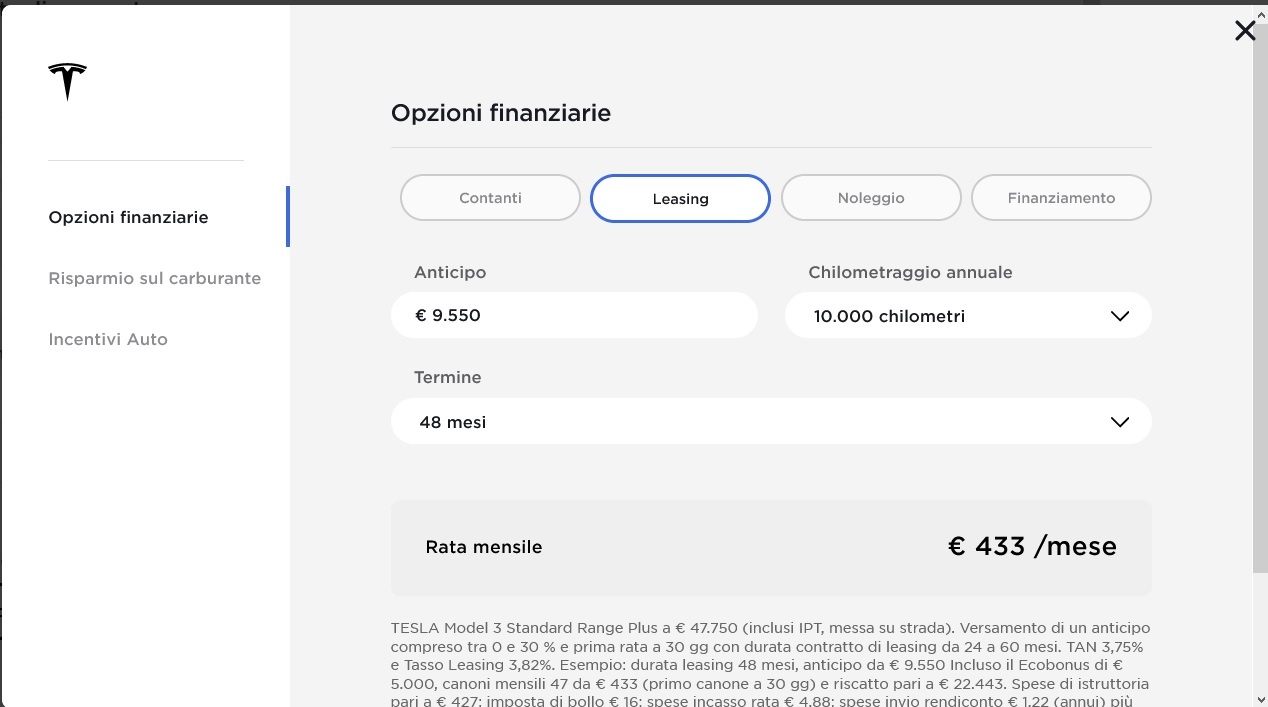Open the Termine 48 mesi dropdown
The height and width of the screenshot is (707, 1268).
coord(771,421)
